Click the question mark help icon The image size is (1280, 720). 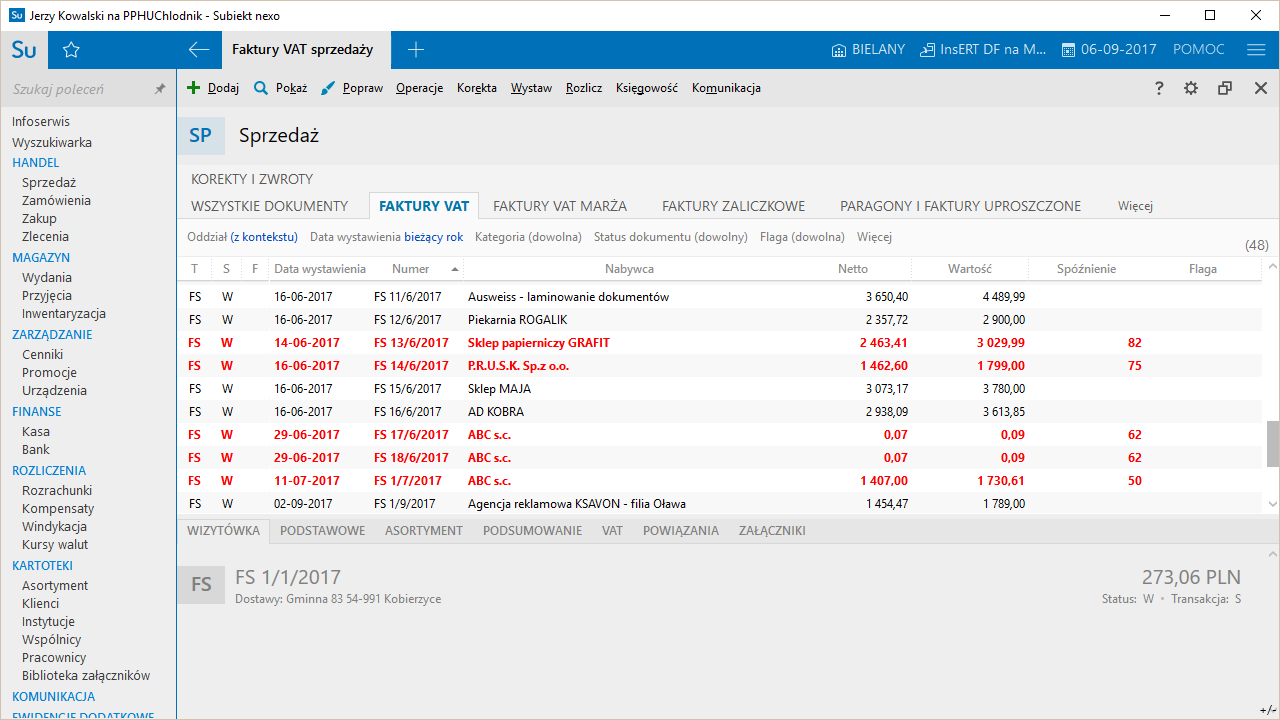pos(1159,88)
